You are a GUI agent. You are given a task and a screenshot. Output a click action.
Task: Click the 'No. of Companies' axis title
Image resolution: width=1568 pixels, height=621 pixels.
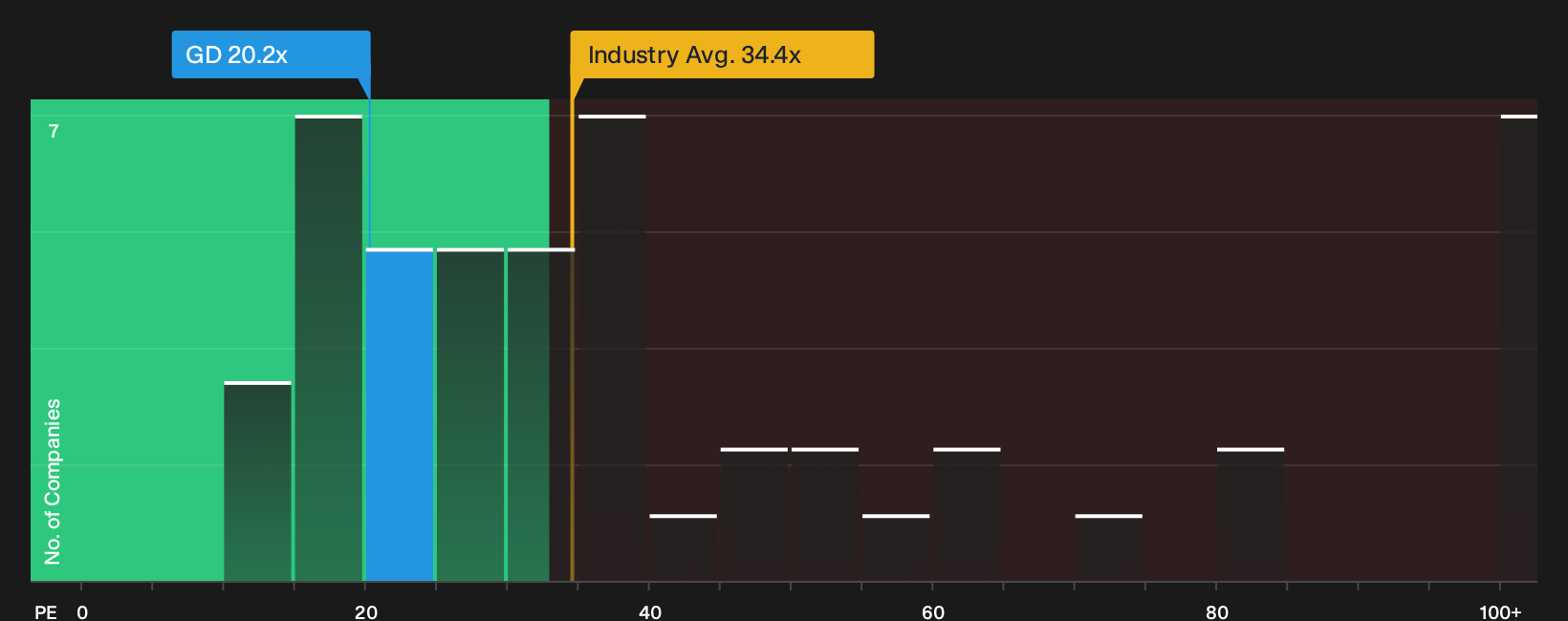(x=53, y=481)
